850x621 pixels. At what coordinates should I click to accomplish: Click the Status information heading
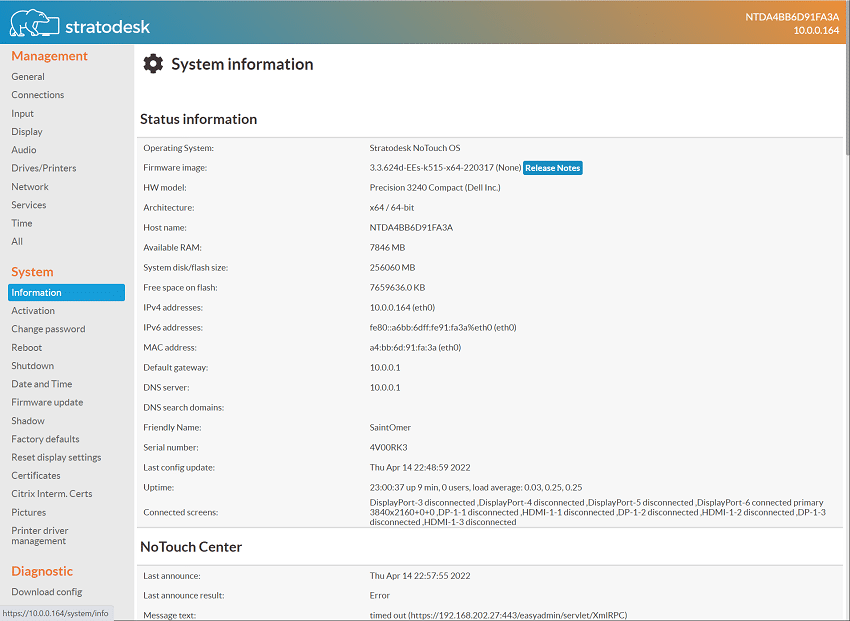coord(198,119)
